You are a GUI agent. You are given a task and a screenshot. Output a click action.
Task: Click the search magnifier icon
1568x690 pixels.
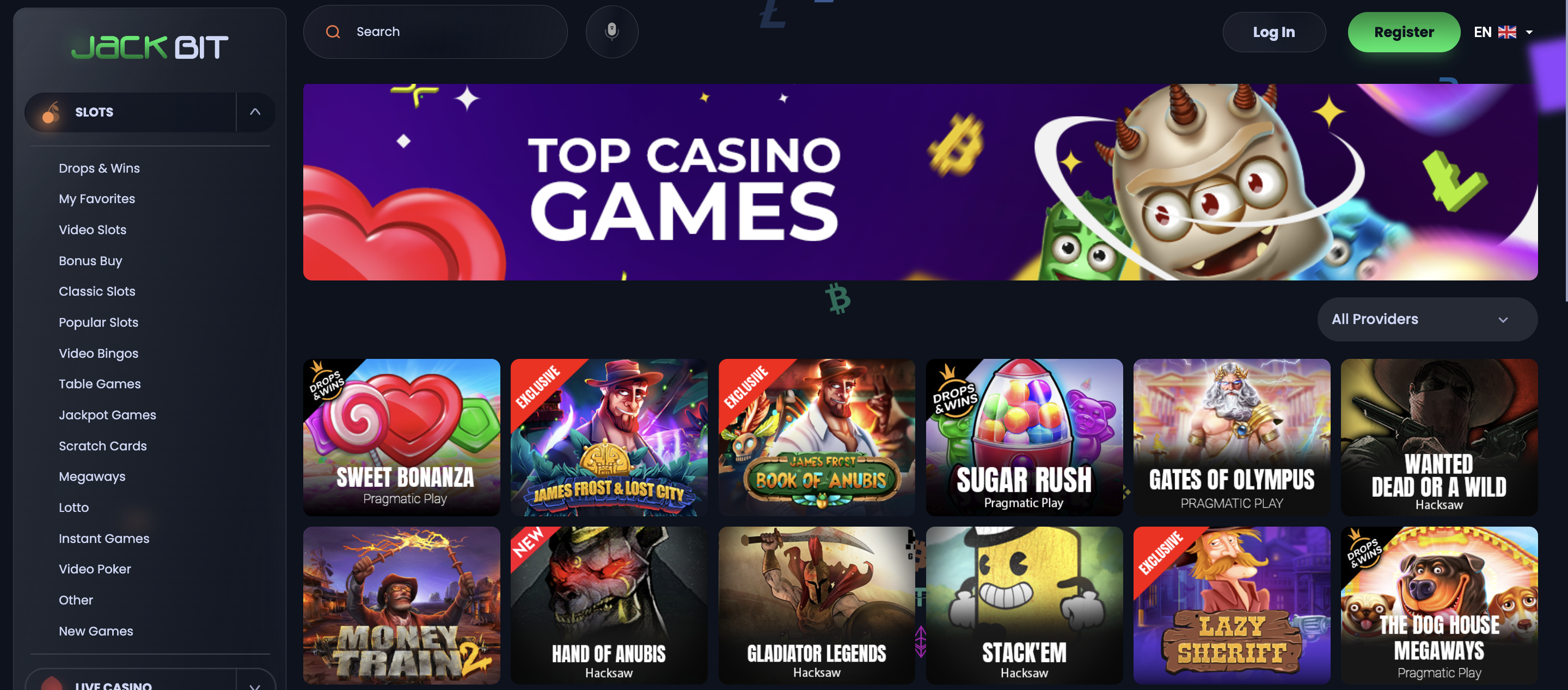(x=333, y=32)
